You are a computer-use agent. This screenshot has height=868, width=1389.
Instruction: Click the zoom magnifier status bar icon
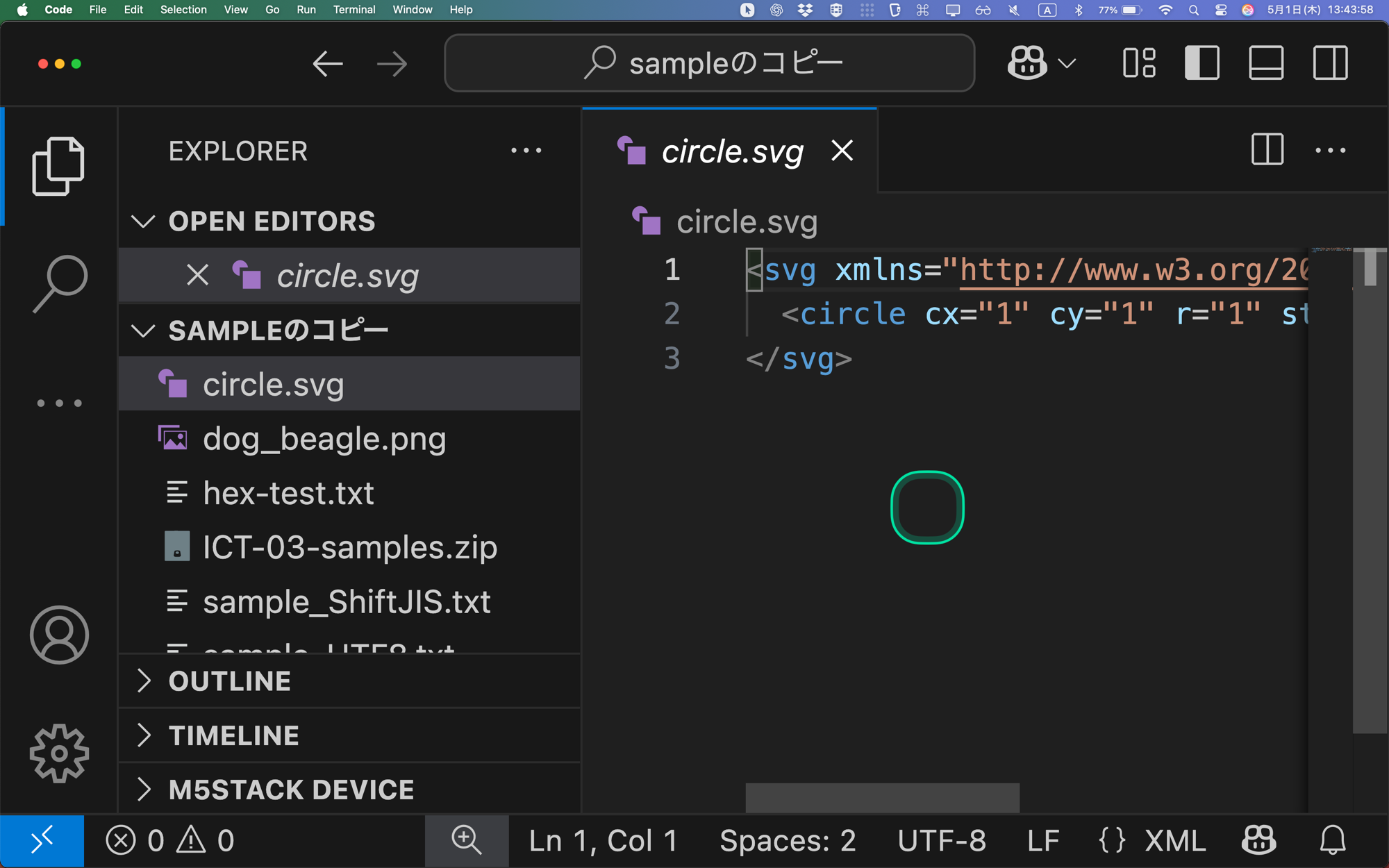[x=466, y=841]
